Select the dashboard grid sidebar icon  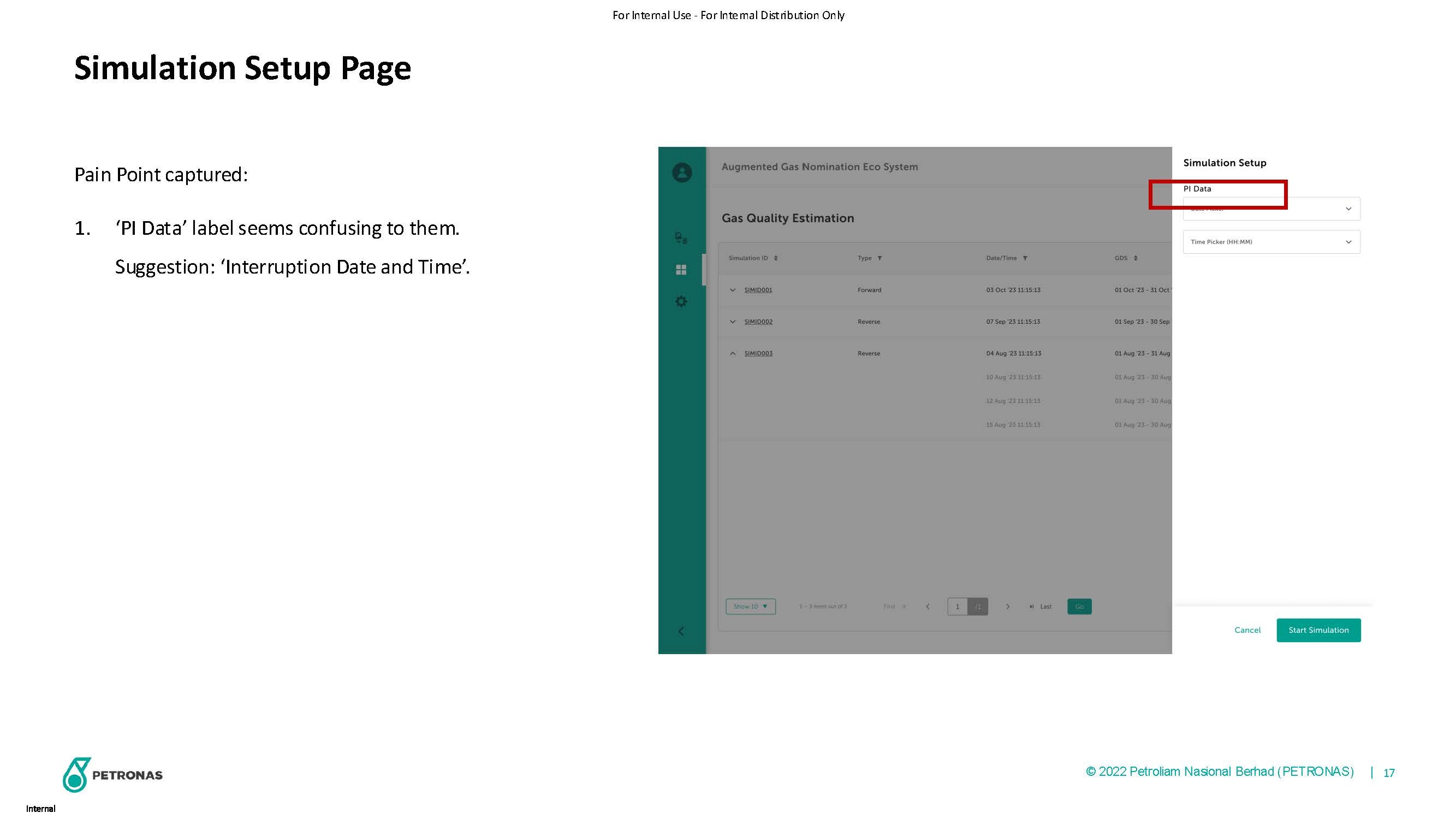pyautogui.click(x=681, y=270)
